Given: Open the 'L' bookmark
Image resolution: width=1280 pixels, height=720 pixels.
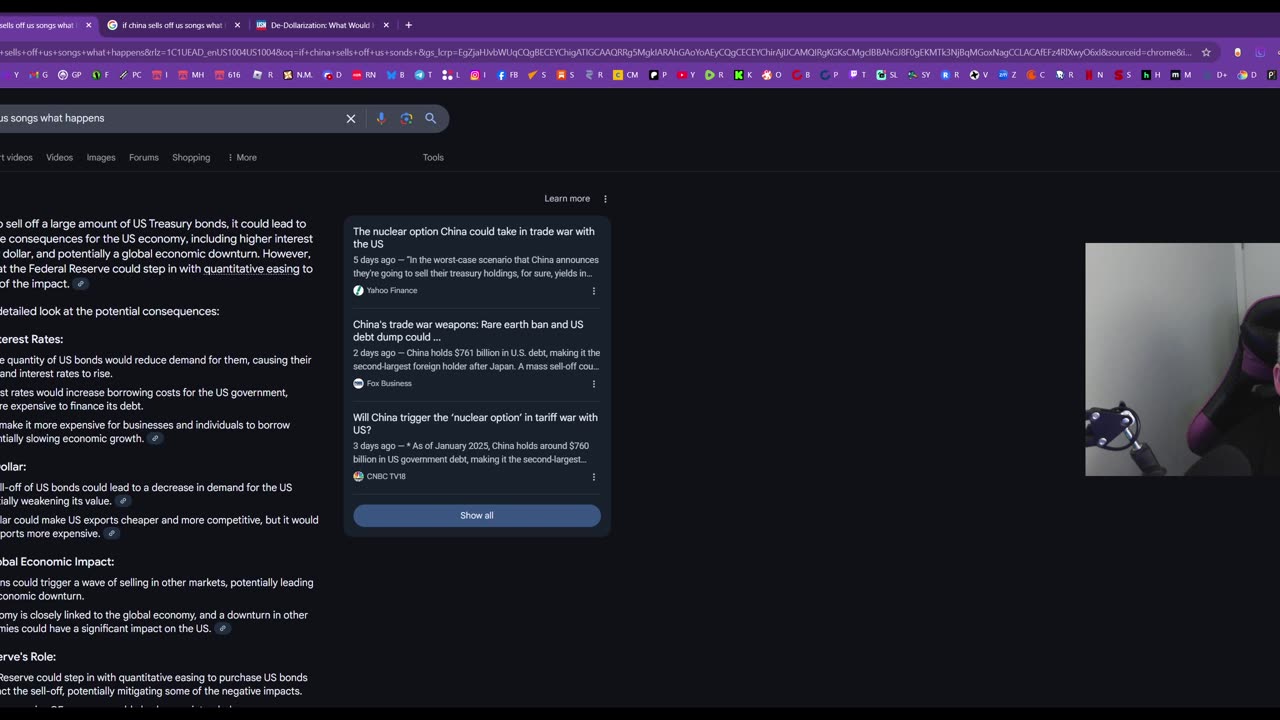Looking at the screenshot, I should [451, 74].
